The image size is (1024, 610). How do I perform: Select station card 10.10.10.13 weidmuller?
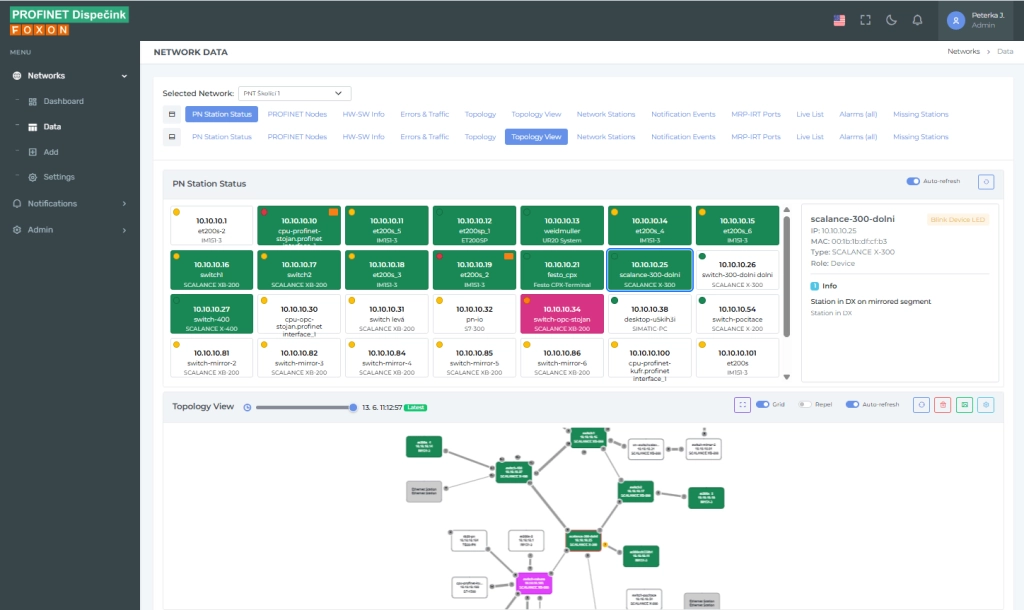pyautogui.click(x=562, y=225)
